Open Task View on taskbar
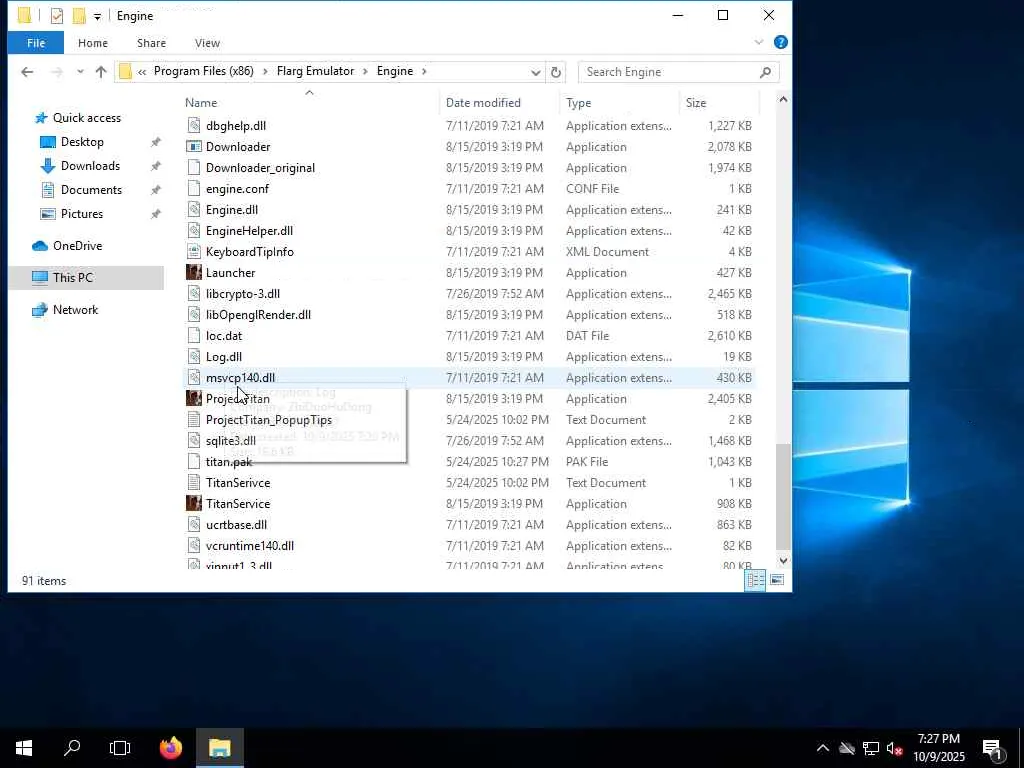Screen dimensions: 1024x768 (120, 748)
